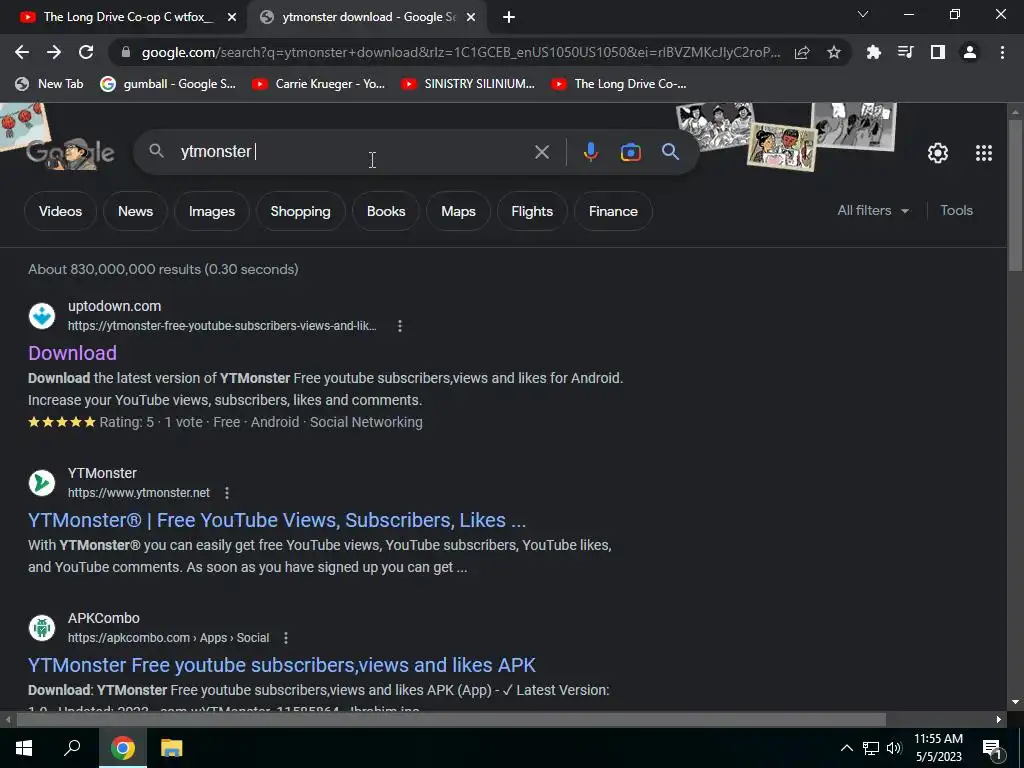Click the blue magnifier search button
Viewport: 1024px width, 768px height.
pyautogui.click(x=670, y=152)
